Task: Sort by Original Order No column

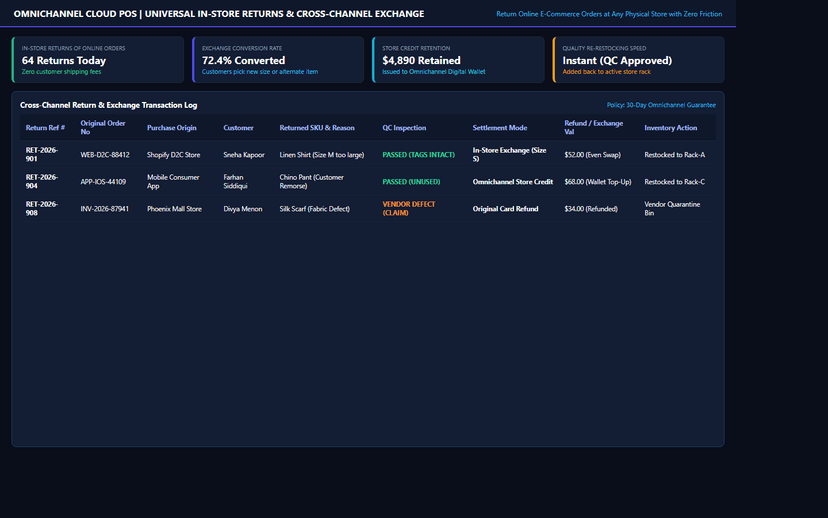Action: [103, 128]
